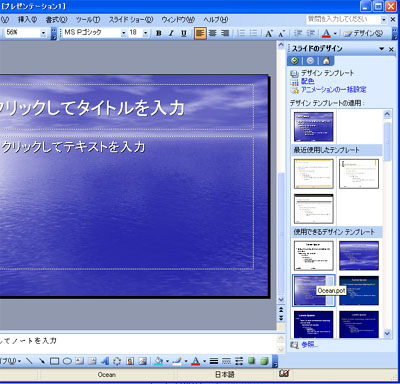Insert WordArt from drawing toolbar
This screenshot has height=384, width=400.
point(105,361)
